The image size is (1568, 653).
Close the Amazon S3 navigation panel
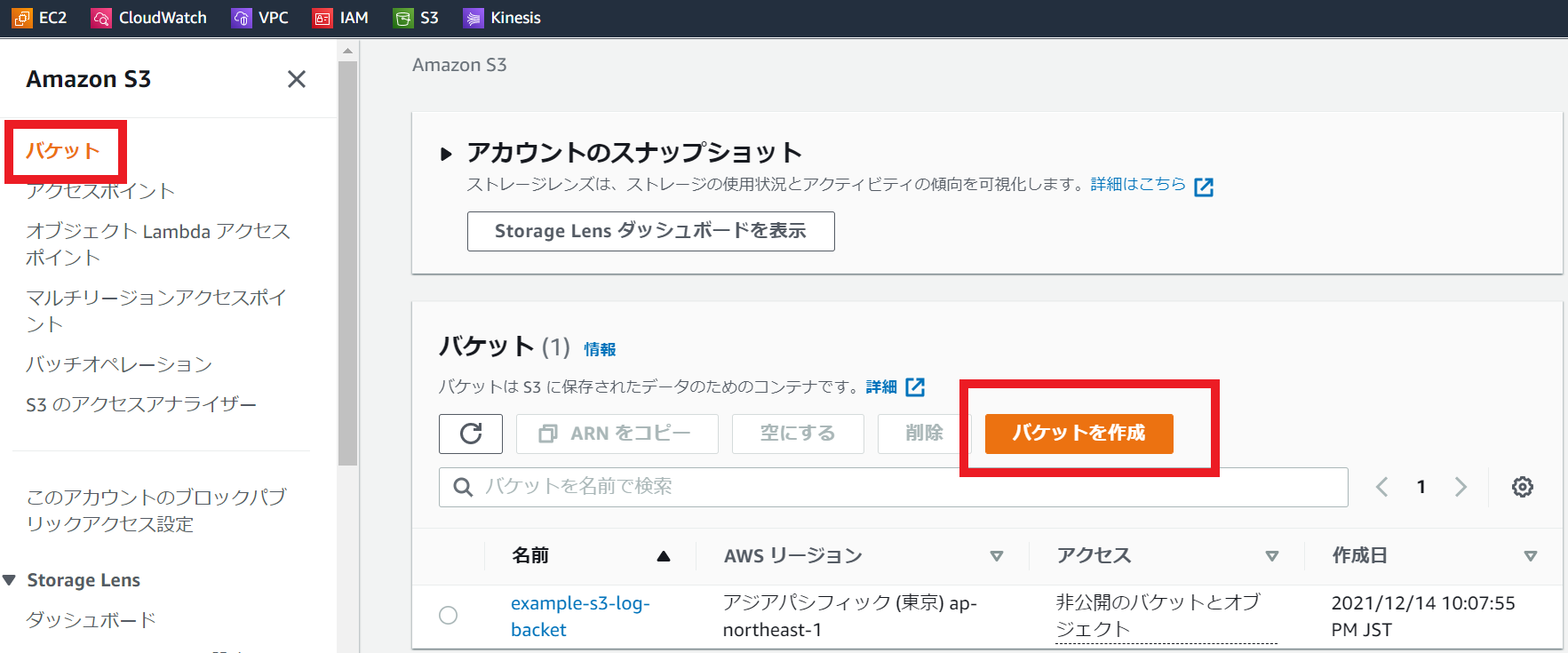click(297, 79)
